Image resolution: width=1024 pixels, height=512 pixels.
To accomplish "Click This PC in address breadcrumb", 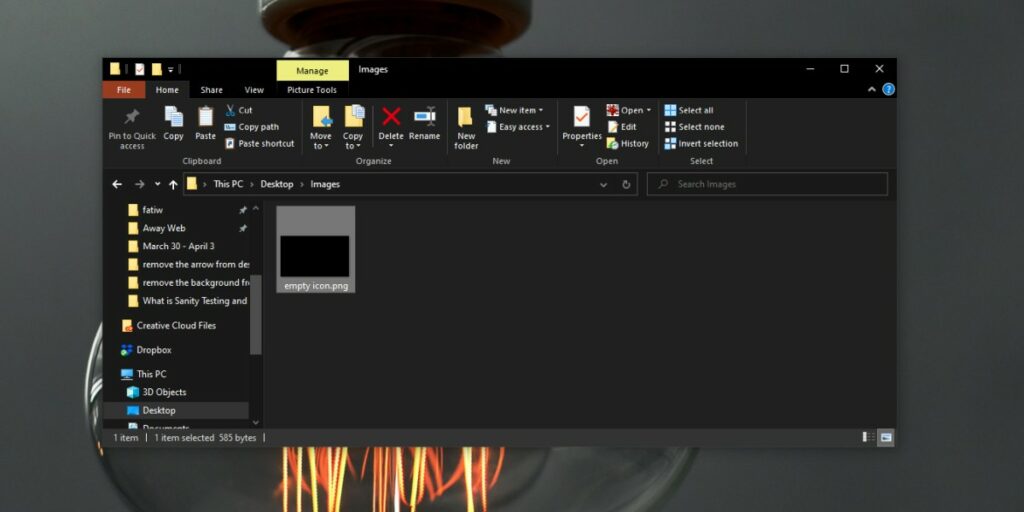I will click(x=228, y=184).
